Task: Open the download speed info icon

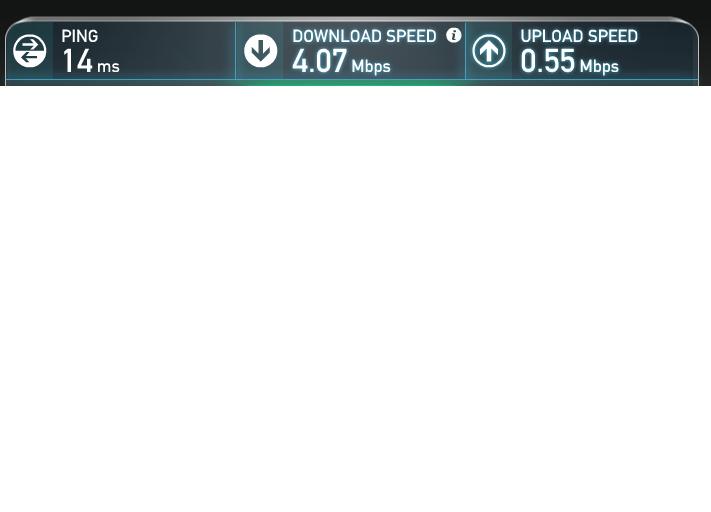Action: click(453, 35)
